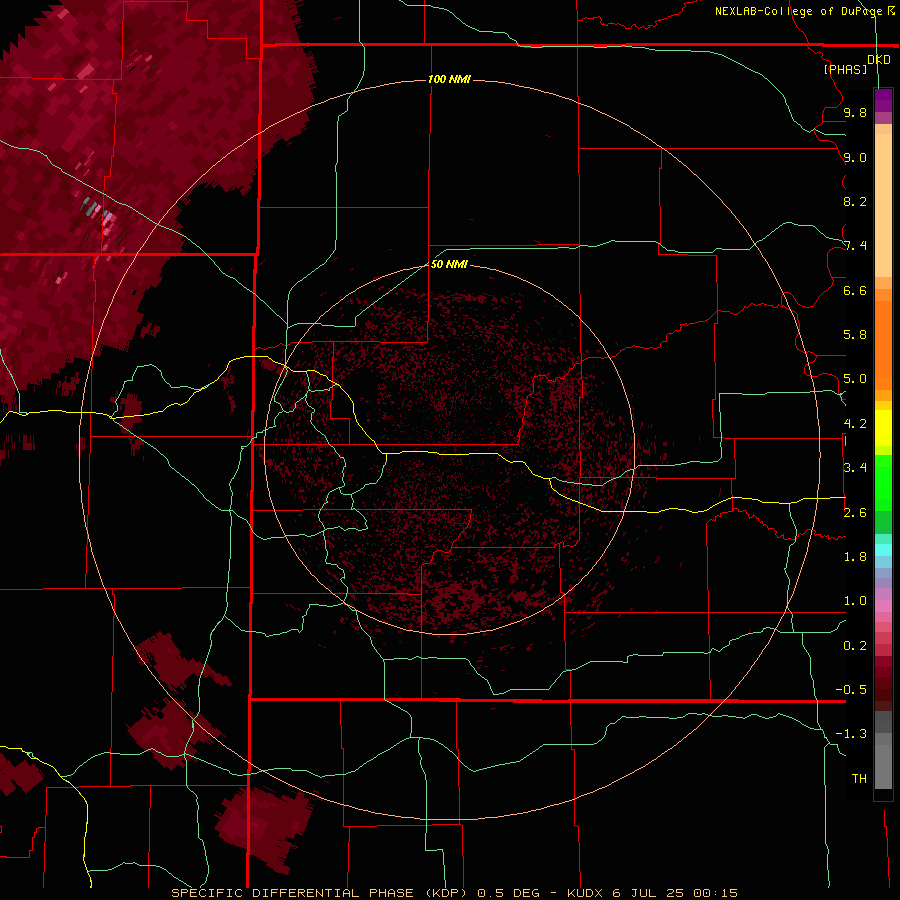Click SPECIFIC DIFFERENTIAL PHASE (KDP) in the caption

(319, 893)
